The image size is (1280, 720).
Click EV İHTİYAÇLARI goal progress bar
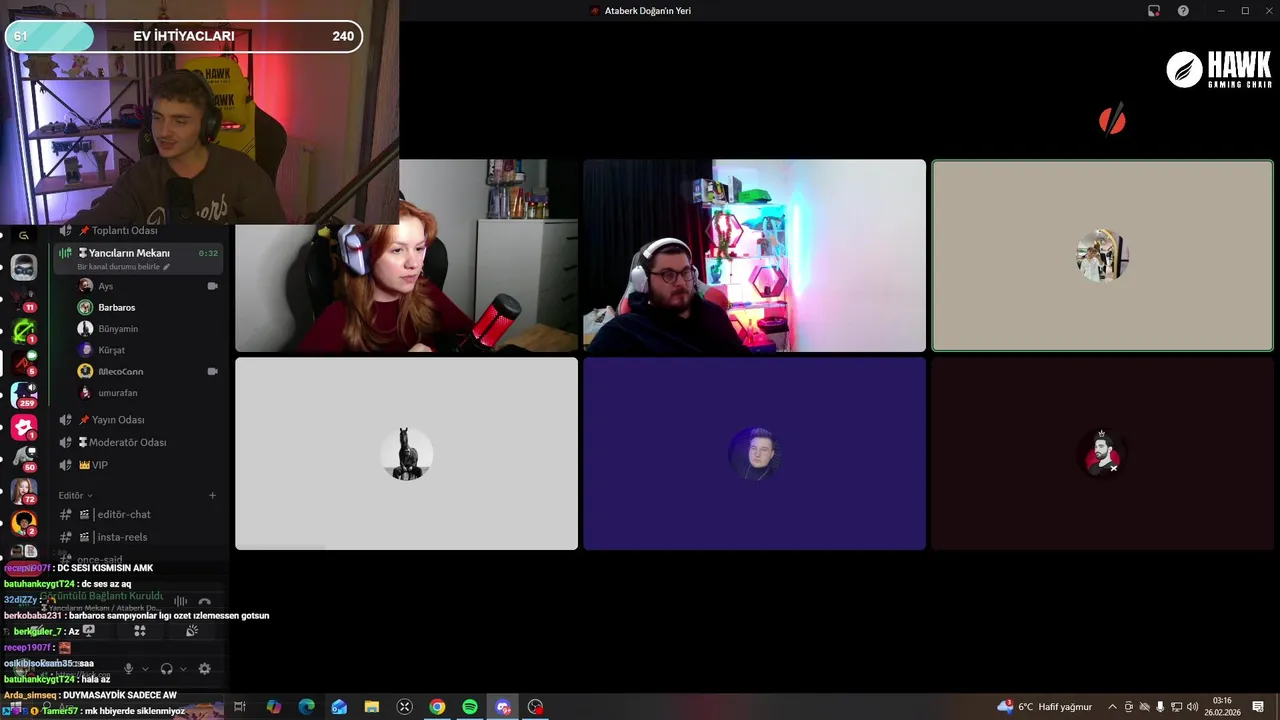(184, 36)
